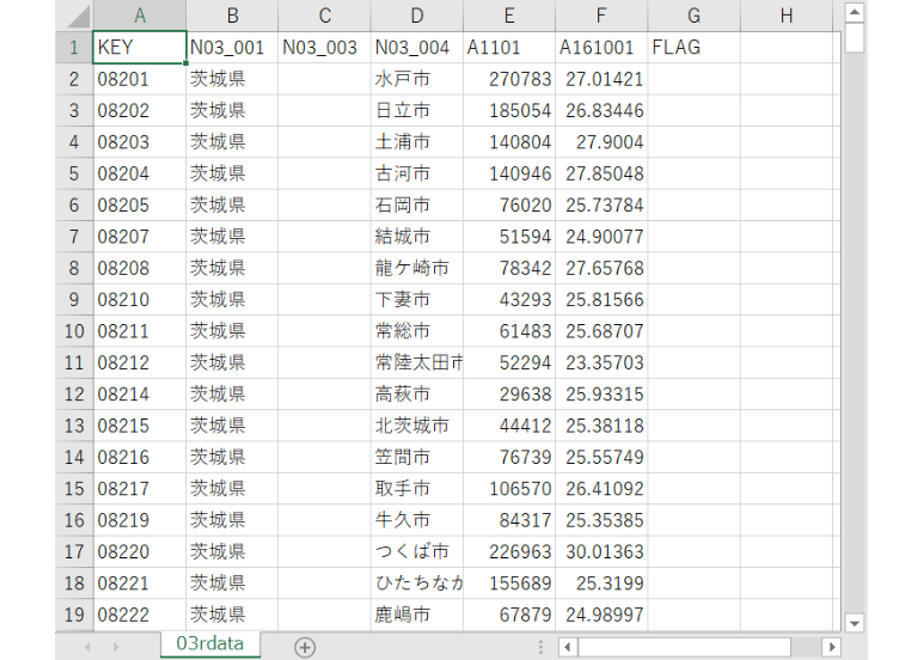Select column C header
This screenshot has width=924, height=660.
(x=325, y=16)
